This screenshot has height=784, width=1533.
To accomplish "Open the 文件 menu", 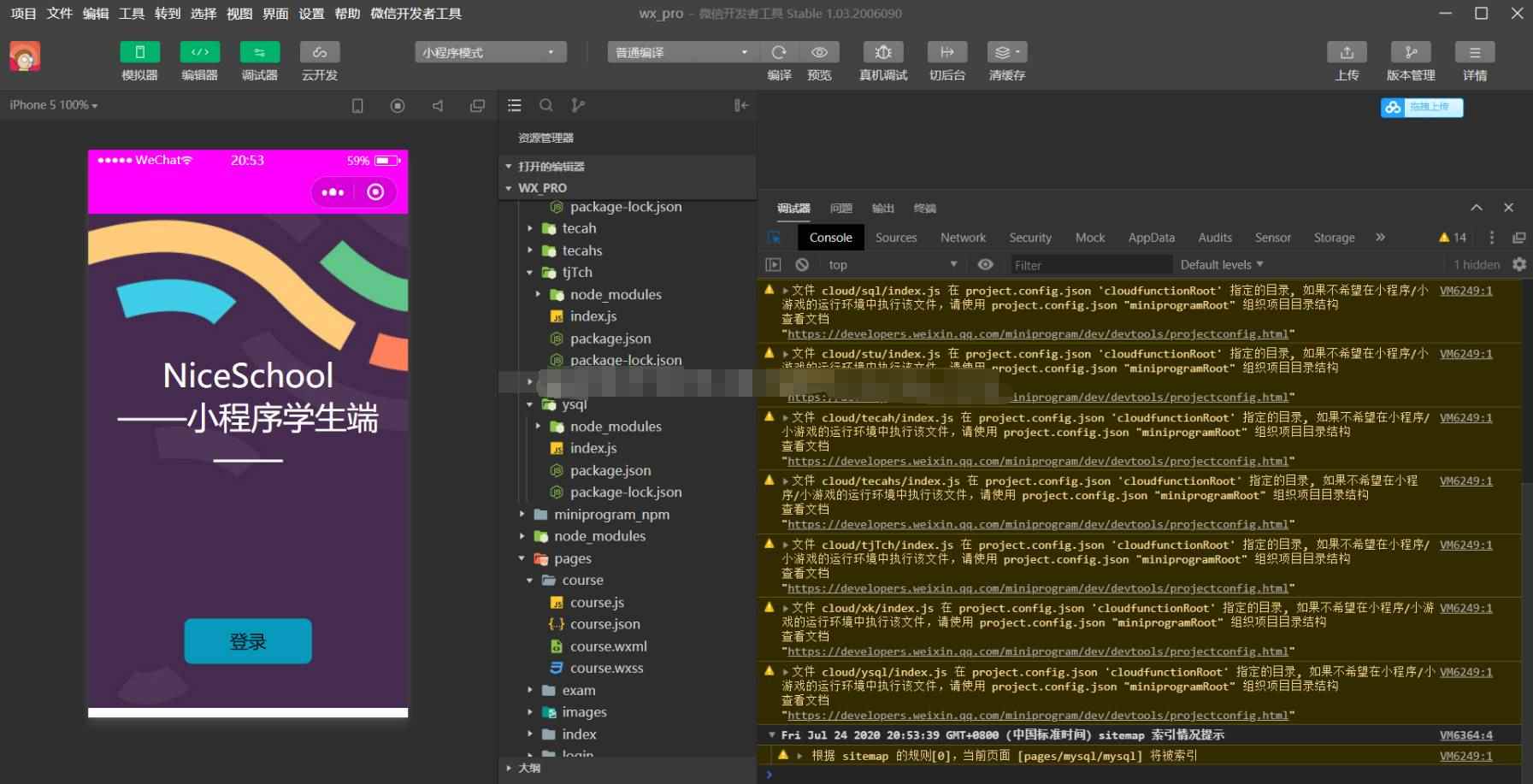I will 59,14.
